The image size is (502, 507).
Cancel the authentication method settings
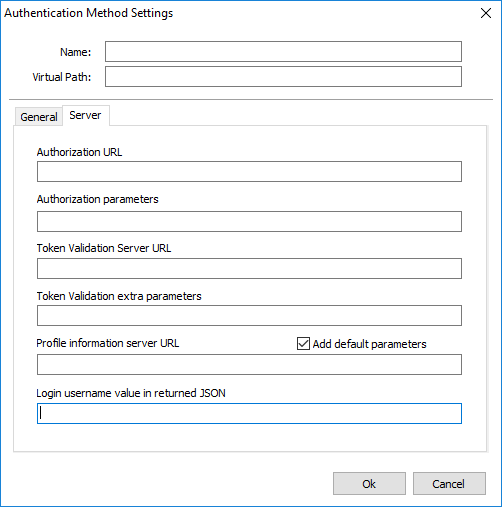click(449, 484)
